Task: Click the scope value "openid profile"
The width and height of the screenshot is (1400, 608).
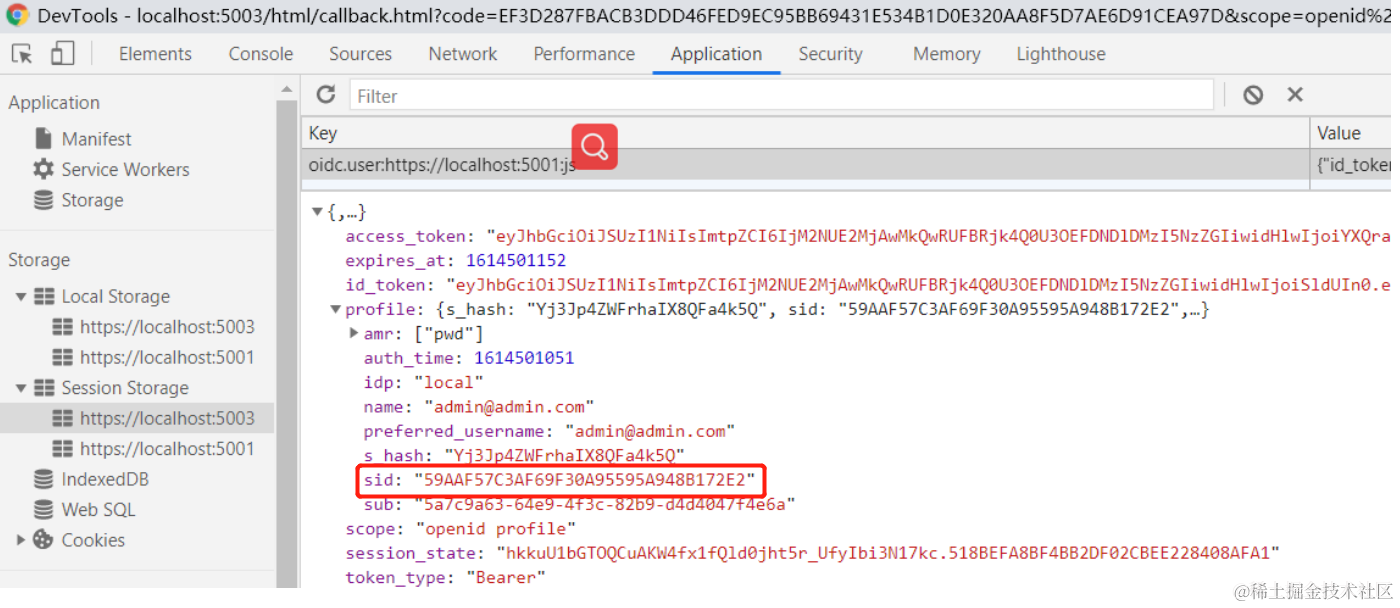Action: click(x=494, y=529)
